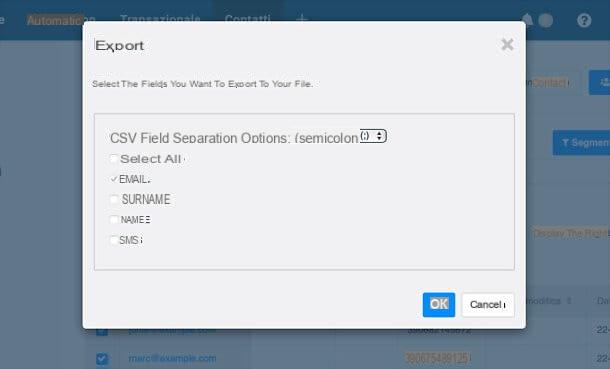Image resolution: width=610 pixels, height=369 pixels.
Task: Click the round user avatar icon
Action: 546,20
